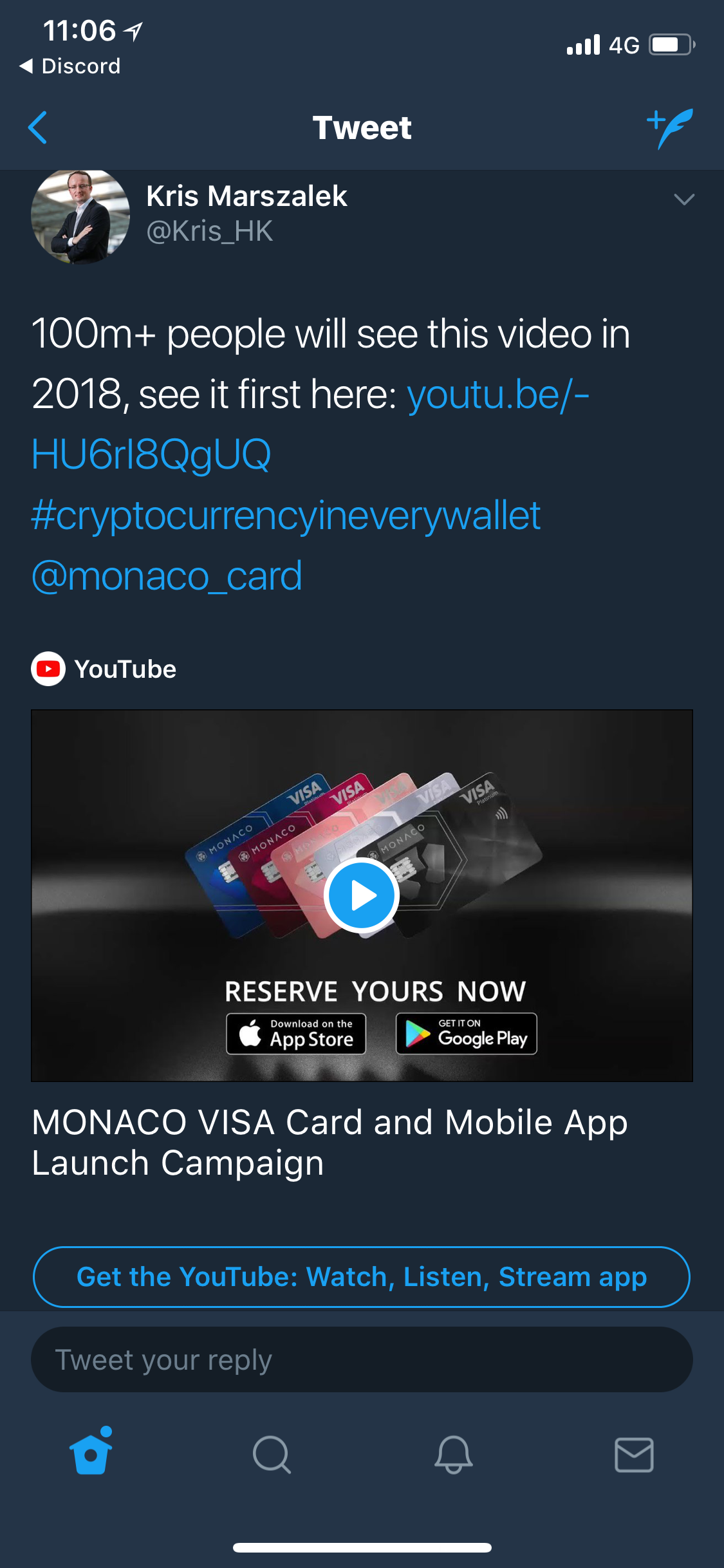Open the Messages envelope tab

pos(634,1455)
